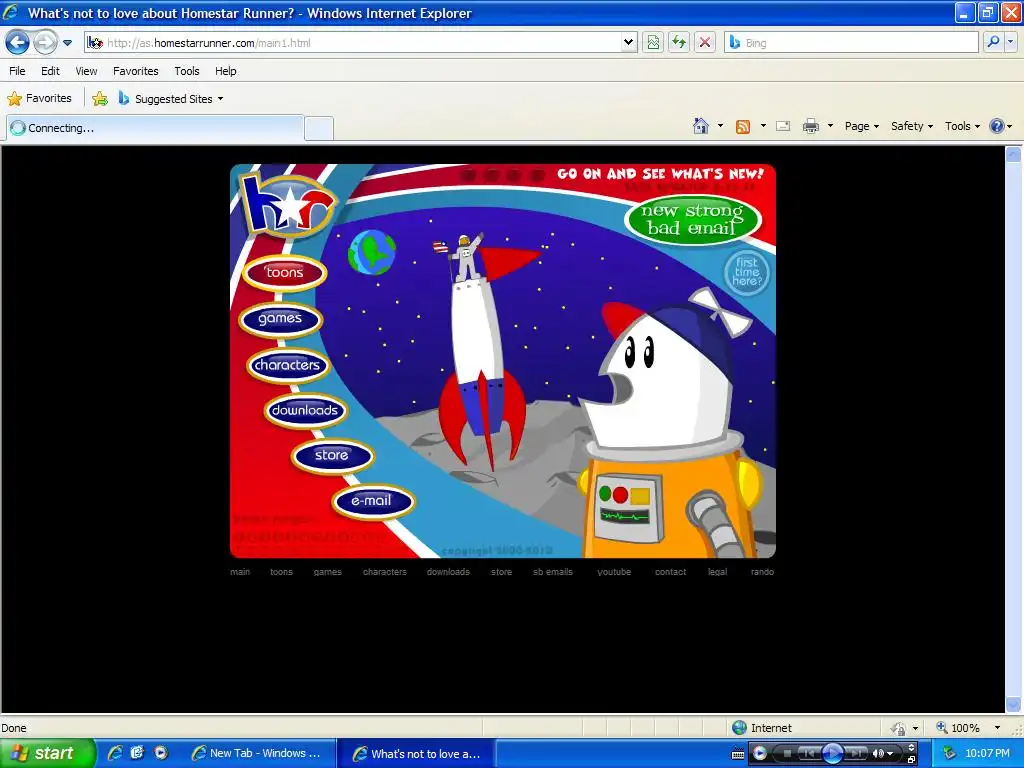Open the recent pages dropdown arrow
1024x768 pixels.
67,43
